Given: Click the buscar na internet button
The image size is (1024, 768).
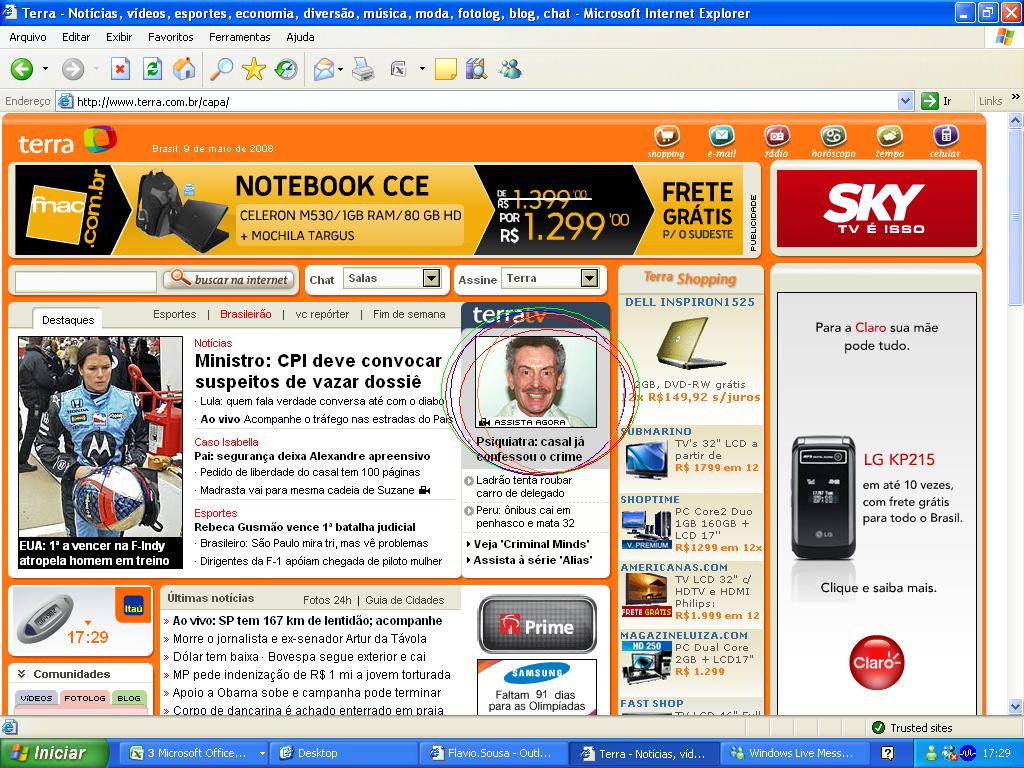Looking at the screenshot, I should [x=231, y=280].
